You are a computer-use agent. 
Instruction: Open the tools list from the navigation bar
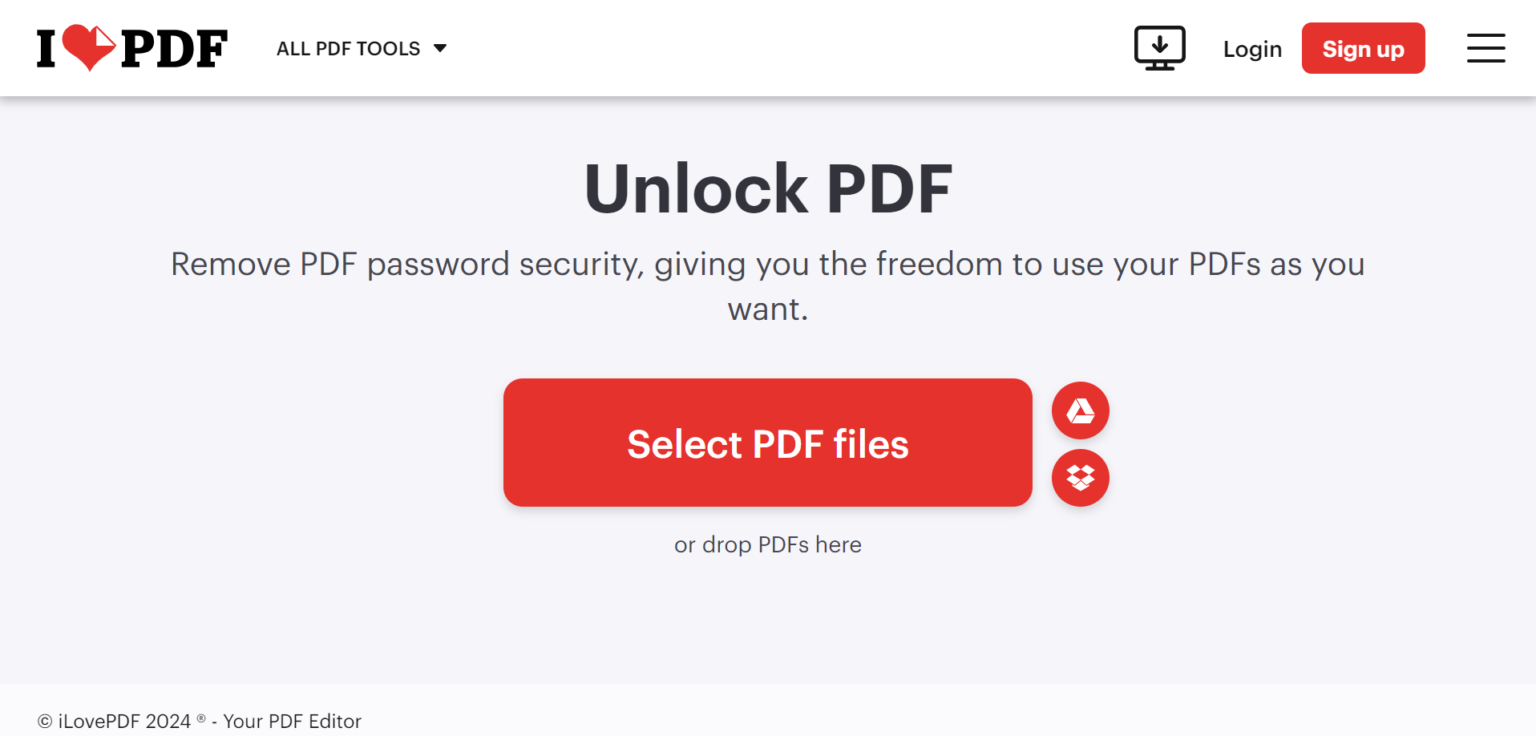(349, 48)
